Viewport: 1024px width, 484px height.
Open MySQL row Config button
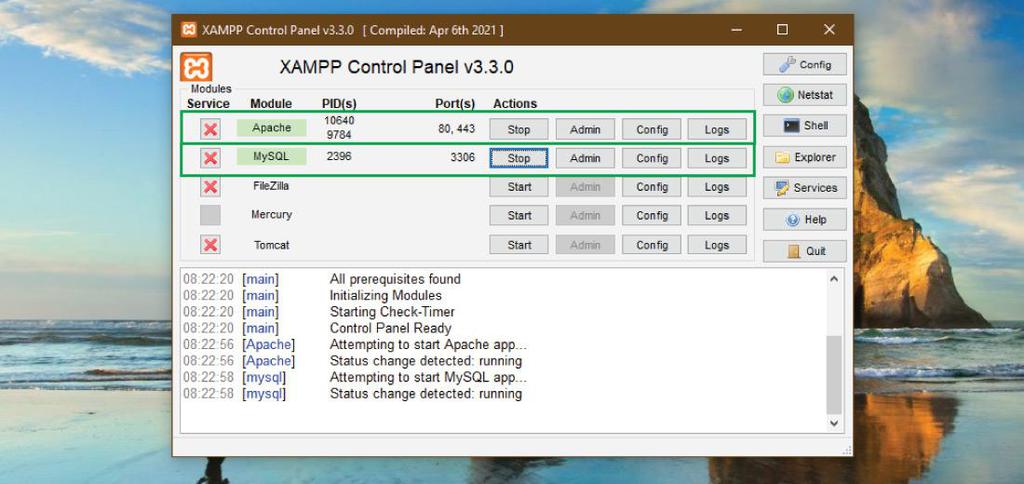tap(652, 158)
